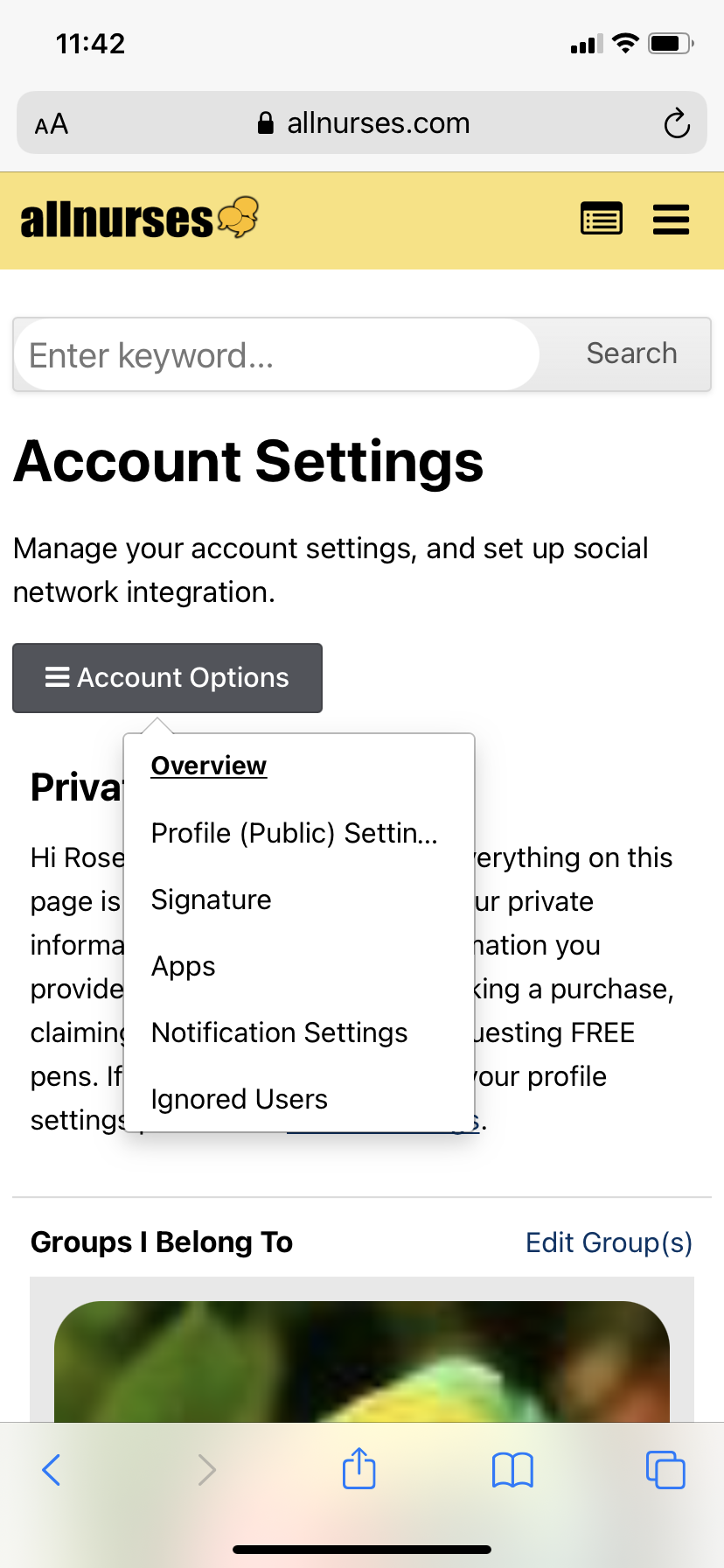Go to Ignored Users option
This screenshot has width=724, height=1568.
point(239,1099)
